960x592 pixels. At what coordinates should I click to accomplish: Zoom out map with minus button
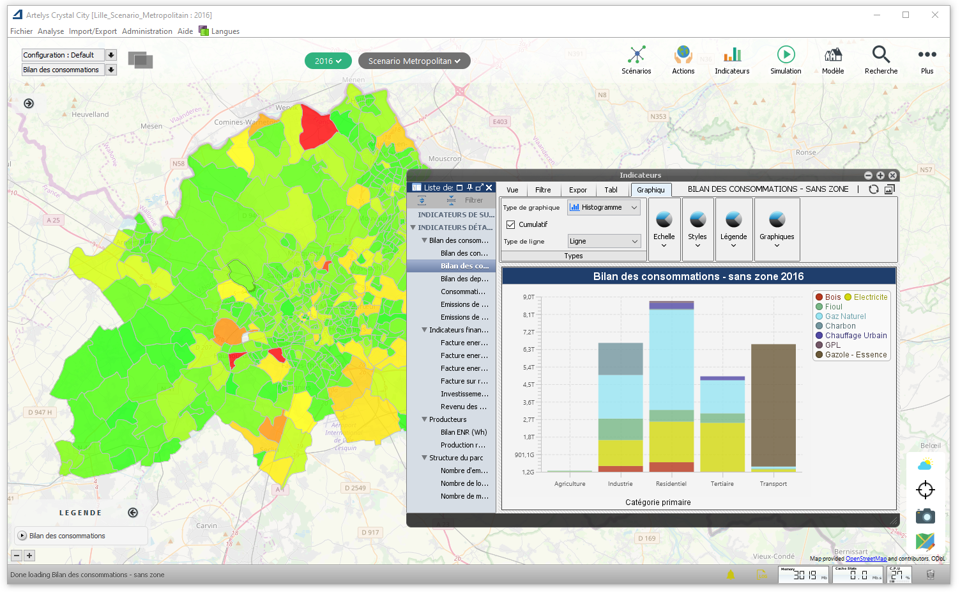tap(17, 555)
